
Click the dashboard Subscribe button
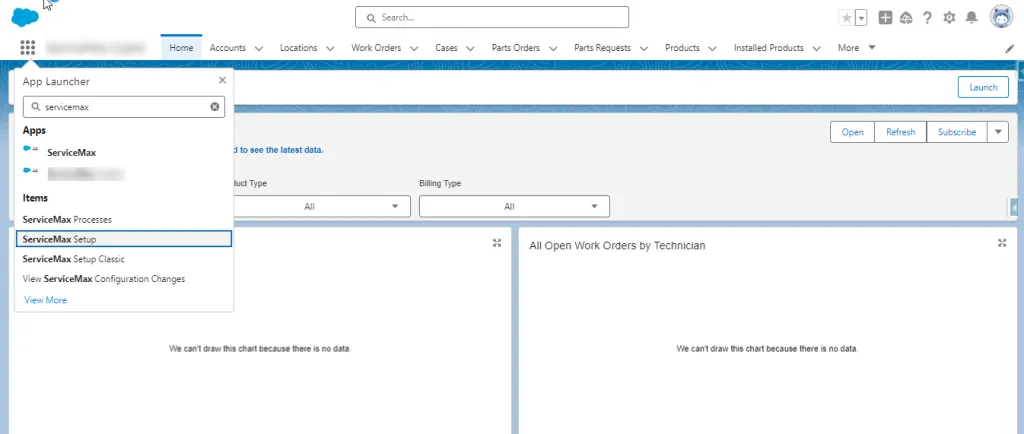pyautogui.click(x=957, y=132)
